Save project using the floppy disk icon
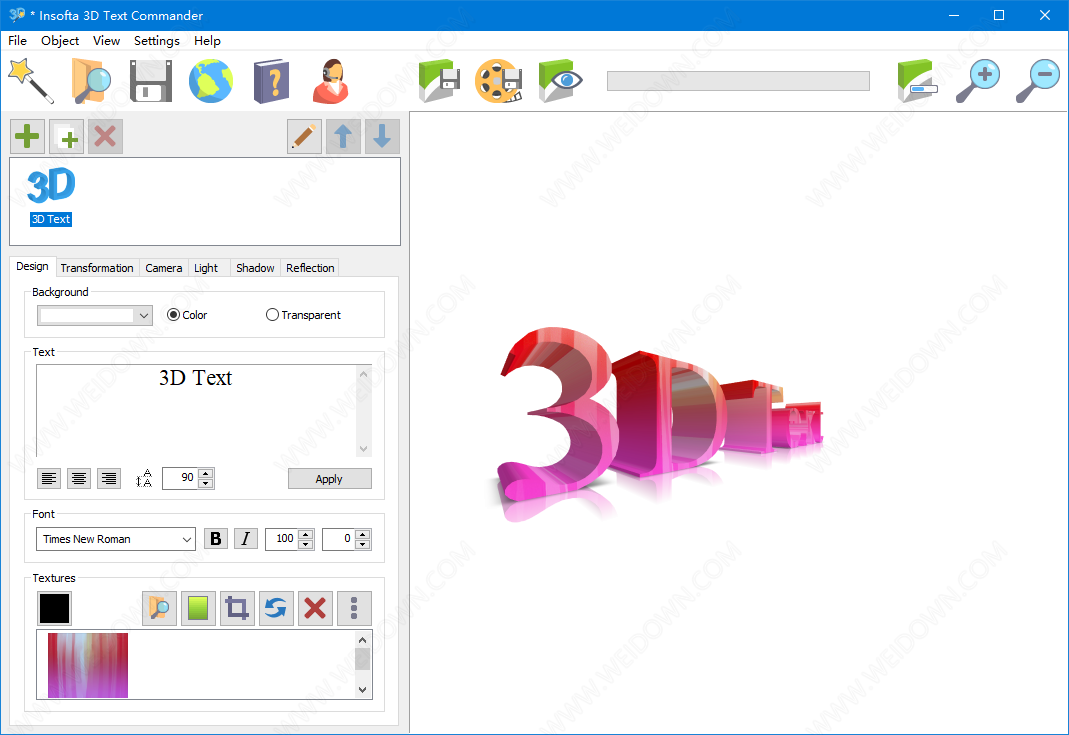The height and width of the screenshot is (735, 1069). tap(151, 81)
